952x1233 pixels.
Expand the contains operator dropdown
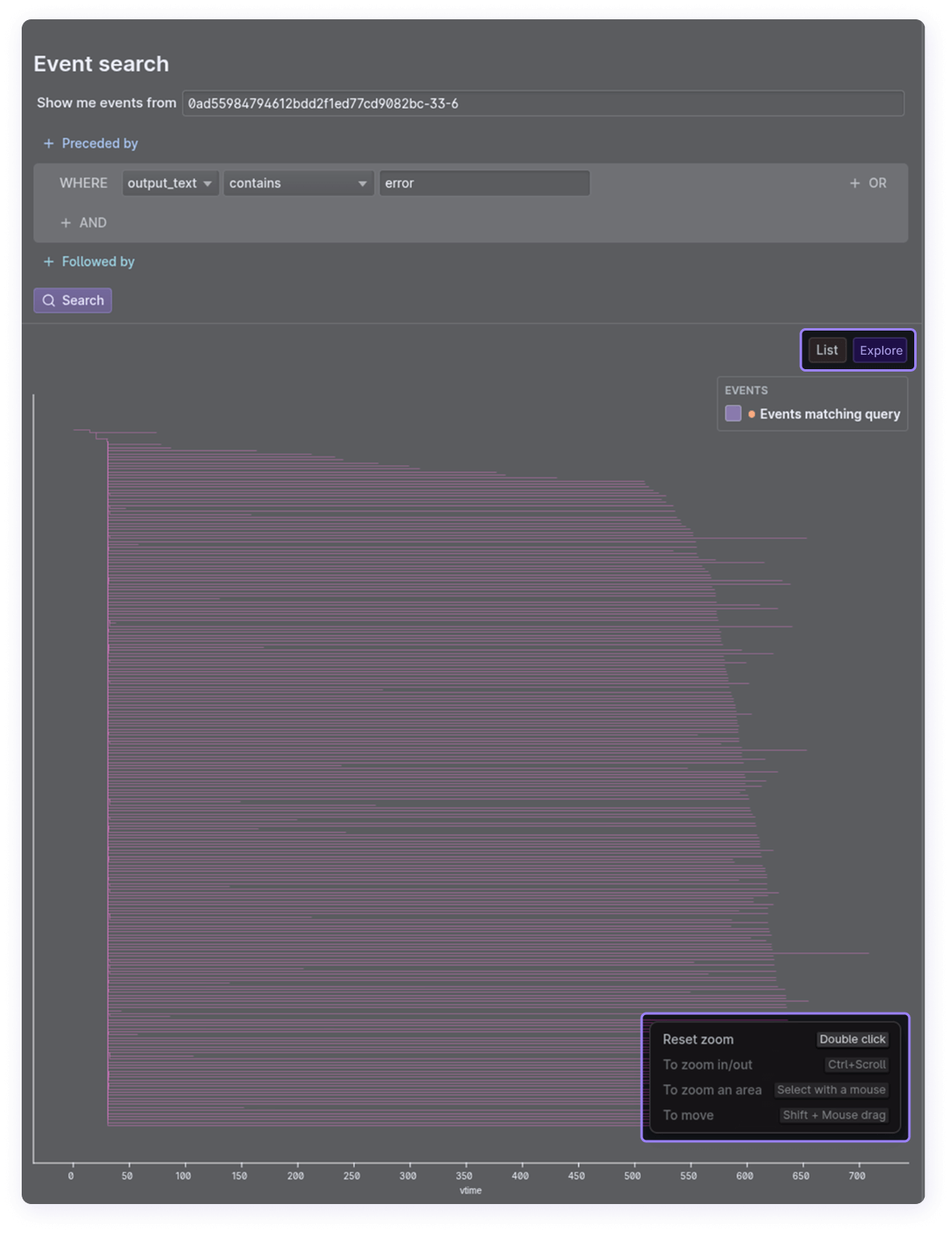click(x=297, y=183)
